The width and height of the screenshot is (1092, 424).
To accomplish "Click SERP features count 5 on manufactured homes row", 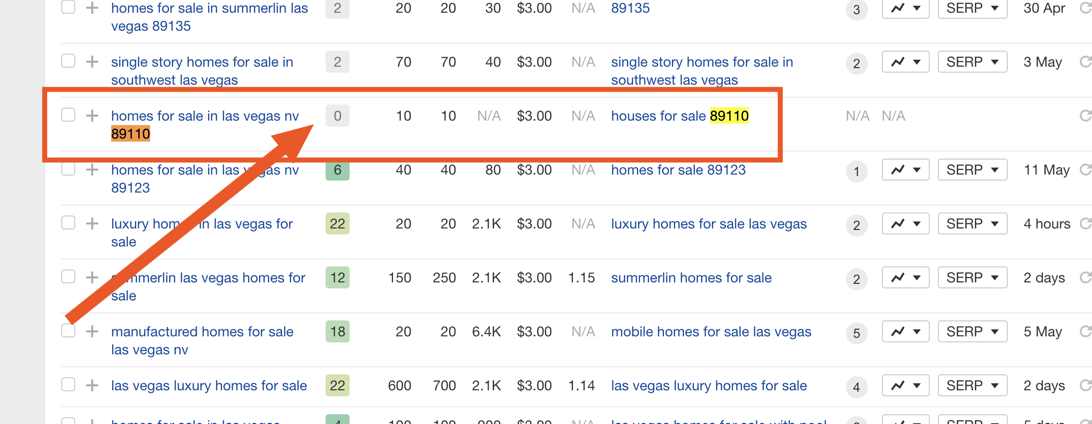I will click(857, 333).
